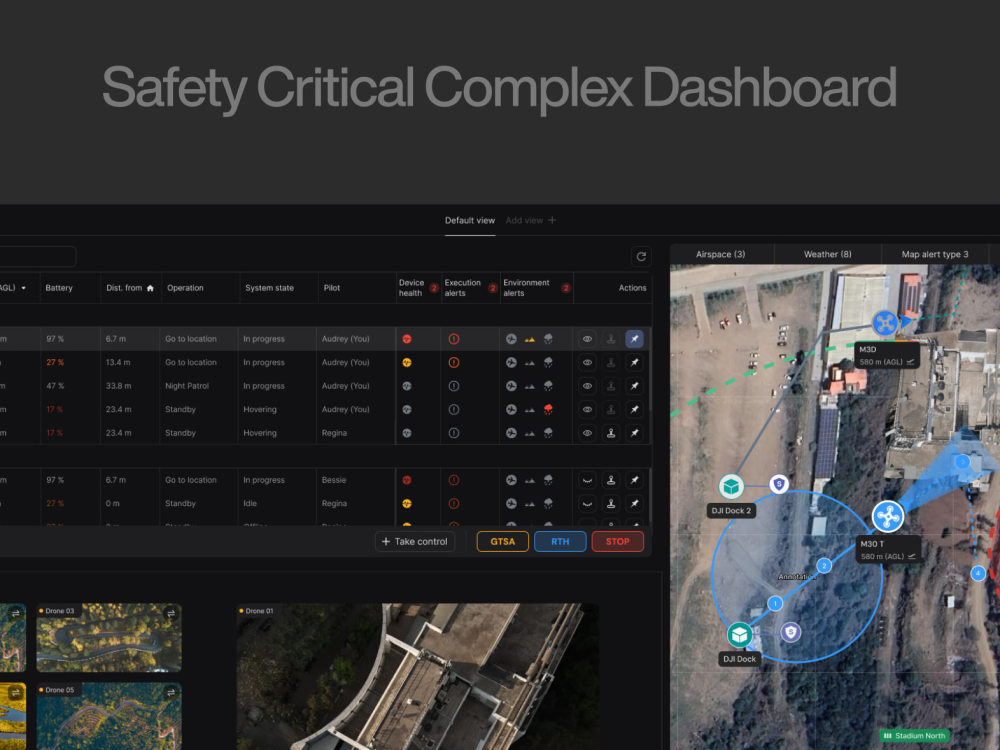Click the home icon in Dist. from header
This screenshot has height=750, width=1000.
coord(151,288)
